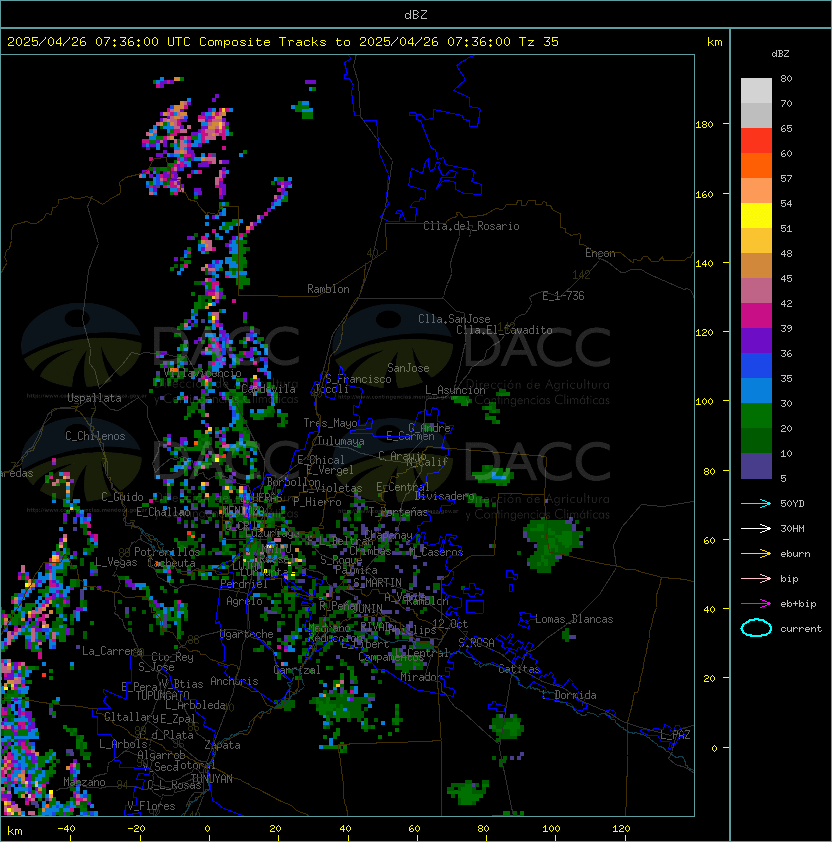Select the Ugarteche map label

(x=247, y=634)
